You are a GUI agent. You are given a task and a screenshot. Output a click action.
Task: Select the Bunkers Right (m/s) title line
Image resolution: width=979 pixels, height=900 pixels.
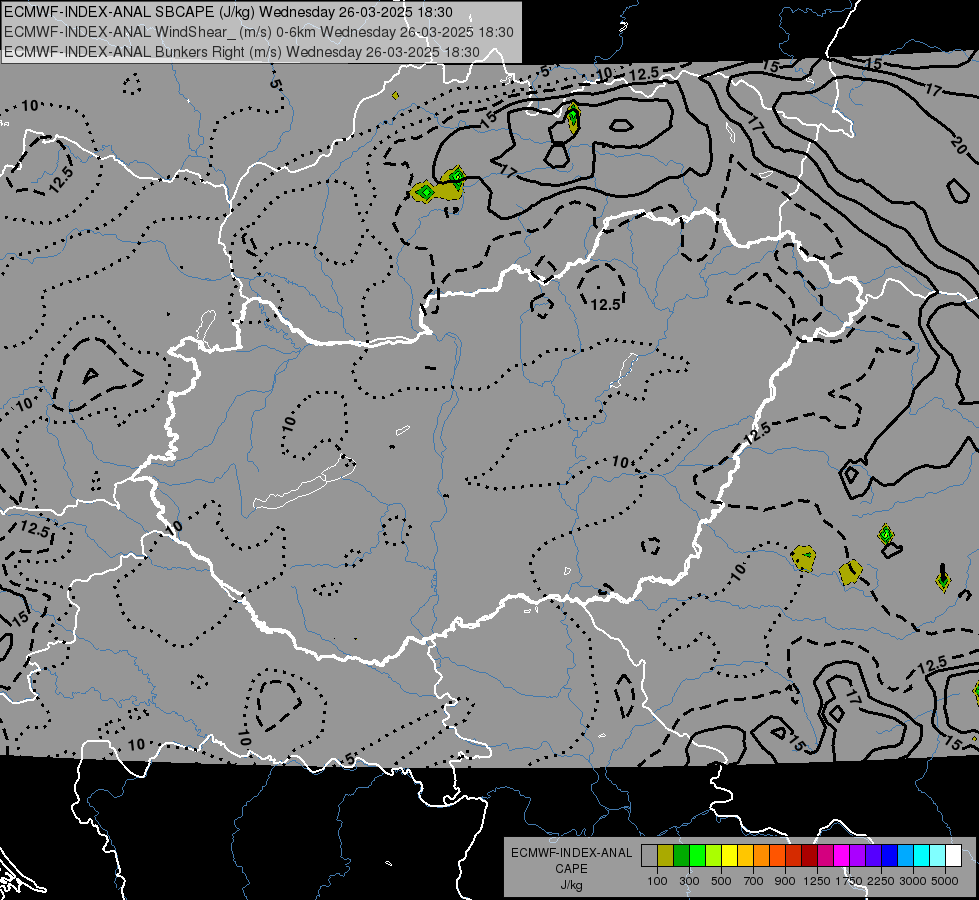coord(242,52)
